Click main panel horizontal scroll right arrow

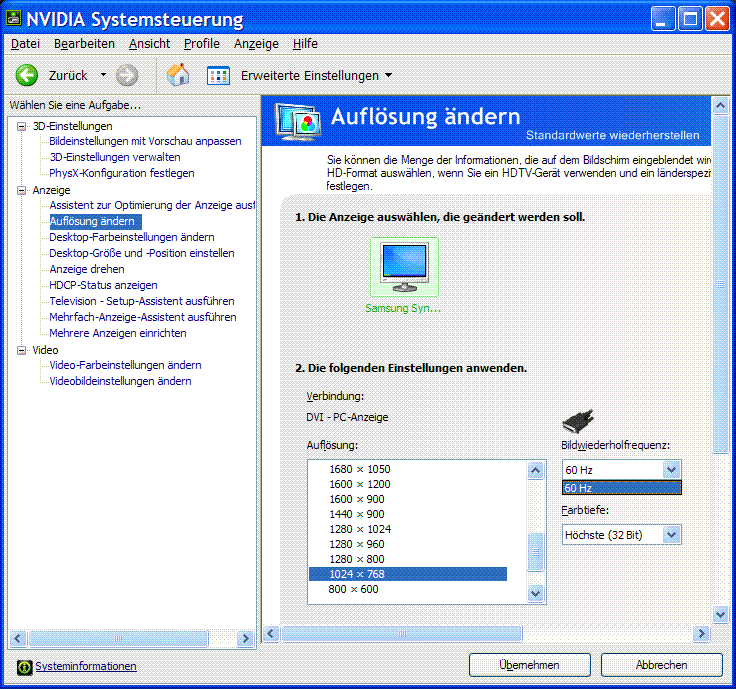tap(701, 634)
